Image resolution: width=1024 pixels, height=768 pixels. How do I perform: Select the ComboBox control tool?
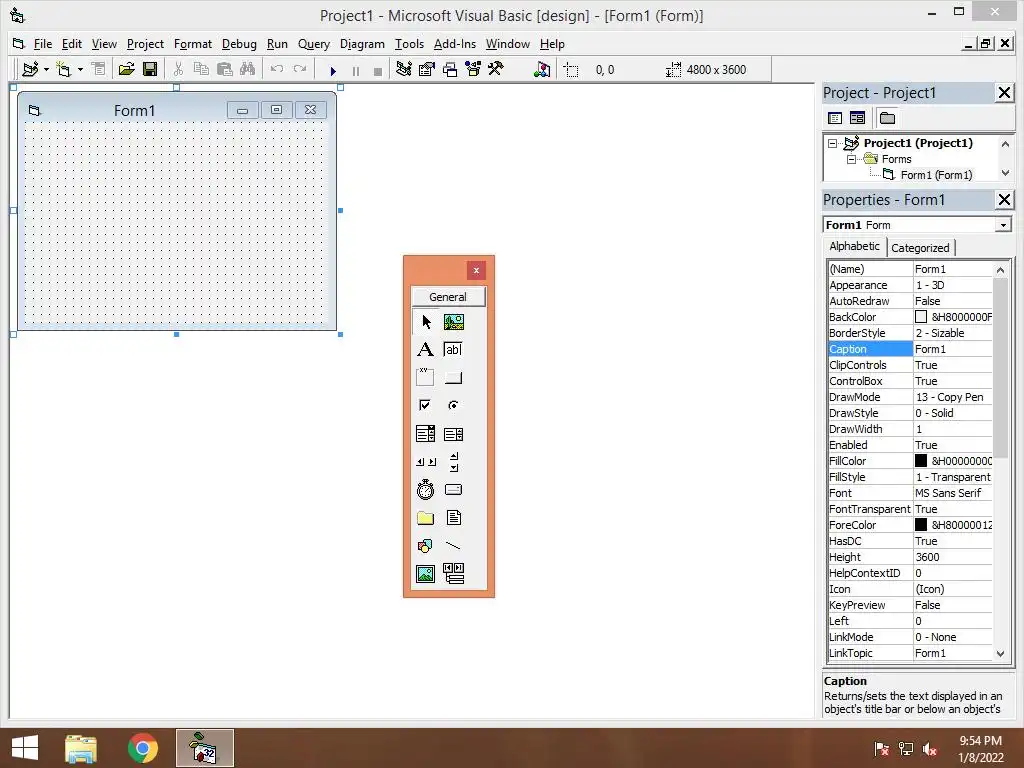pos(425,434)
